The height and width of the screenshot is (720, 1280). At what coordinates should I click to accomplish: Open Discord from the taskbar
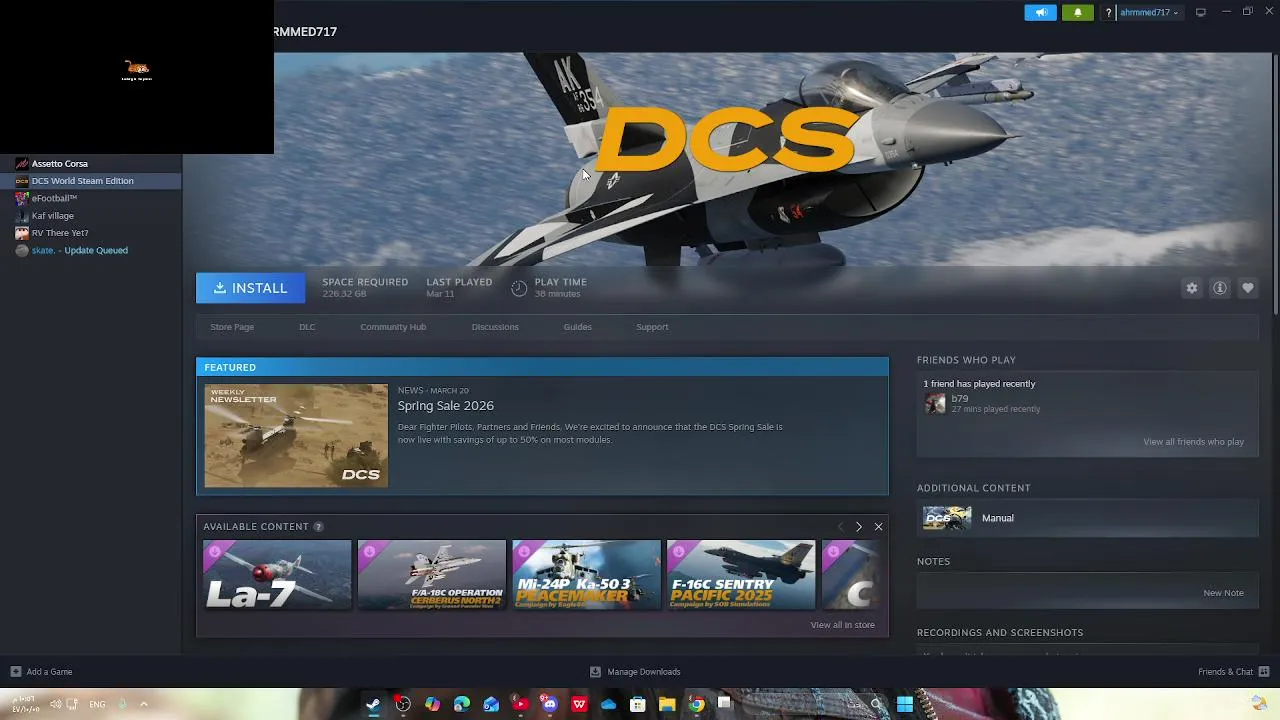549,704
